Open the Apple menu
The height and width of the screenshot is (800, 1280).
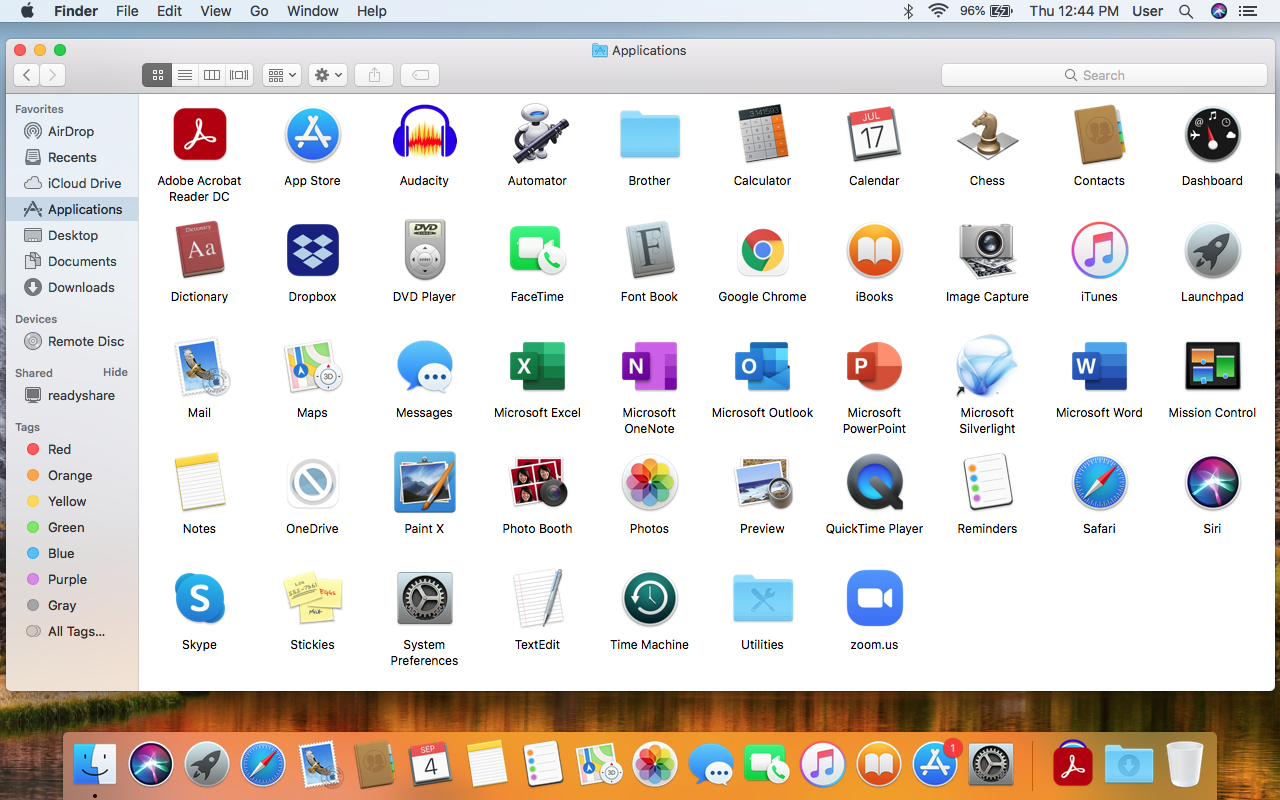(27, 11)
